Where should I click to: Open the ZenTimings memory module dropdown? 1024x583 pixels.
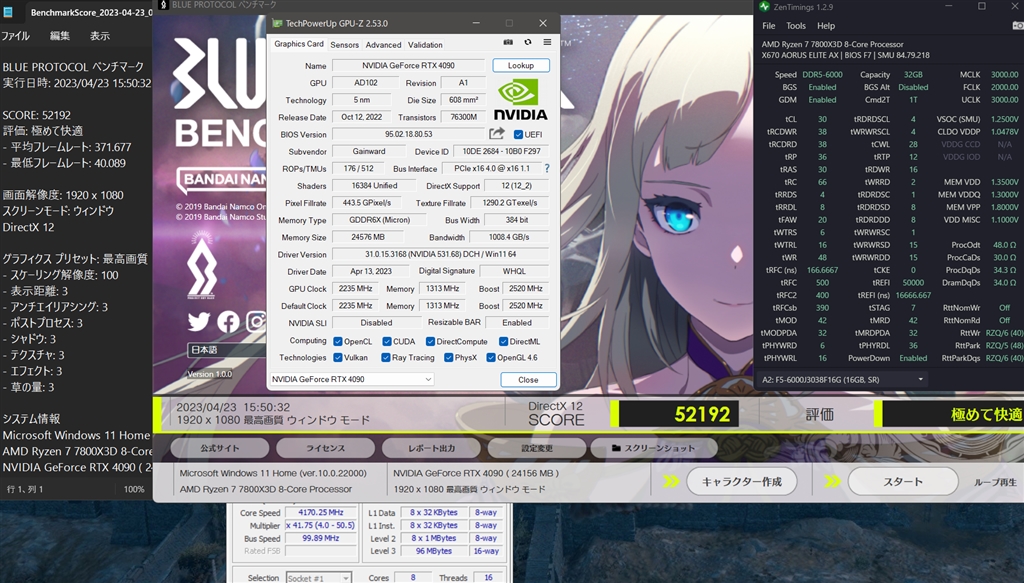pyautogui.click(x=841, y=379)
